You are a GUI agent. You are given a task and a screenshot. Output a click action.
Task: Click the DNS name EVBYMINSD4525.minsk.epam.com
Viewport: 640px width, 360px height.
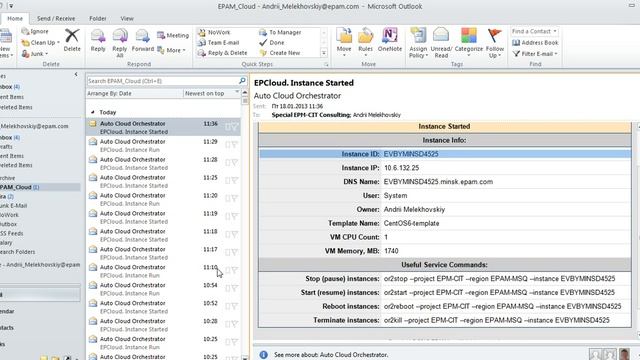(438, 182)
